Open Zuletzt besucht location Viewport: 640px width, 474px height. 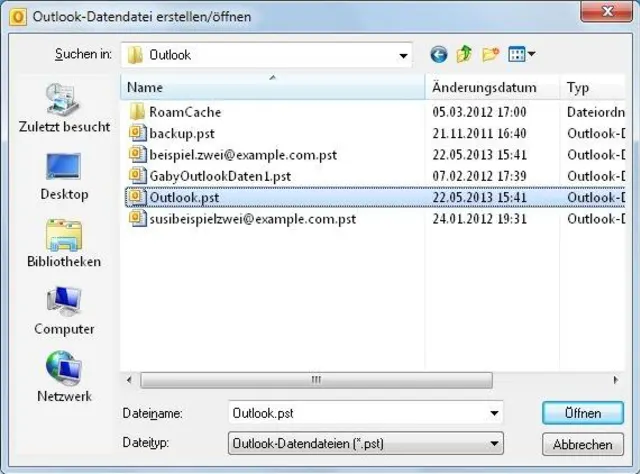click(64, 108)
